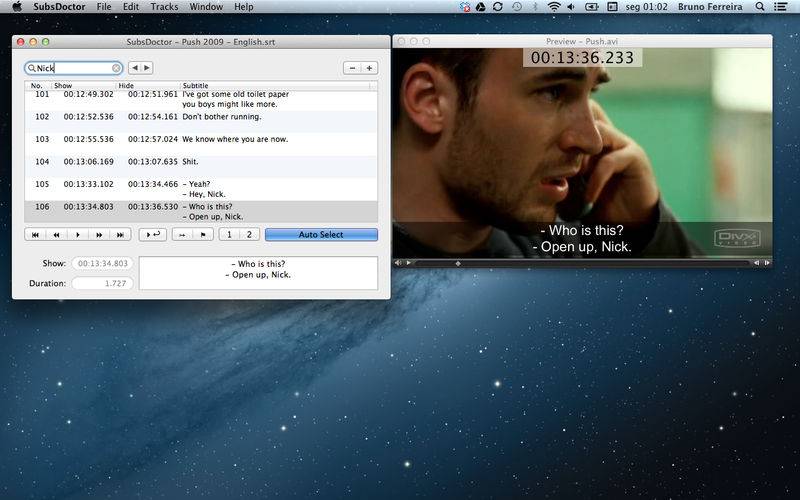Click the magnifier icon in search field
Screen dimensions: 800x500
coord(32,68)
